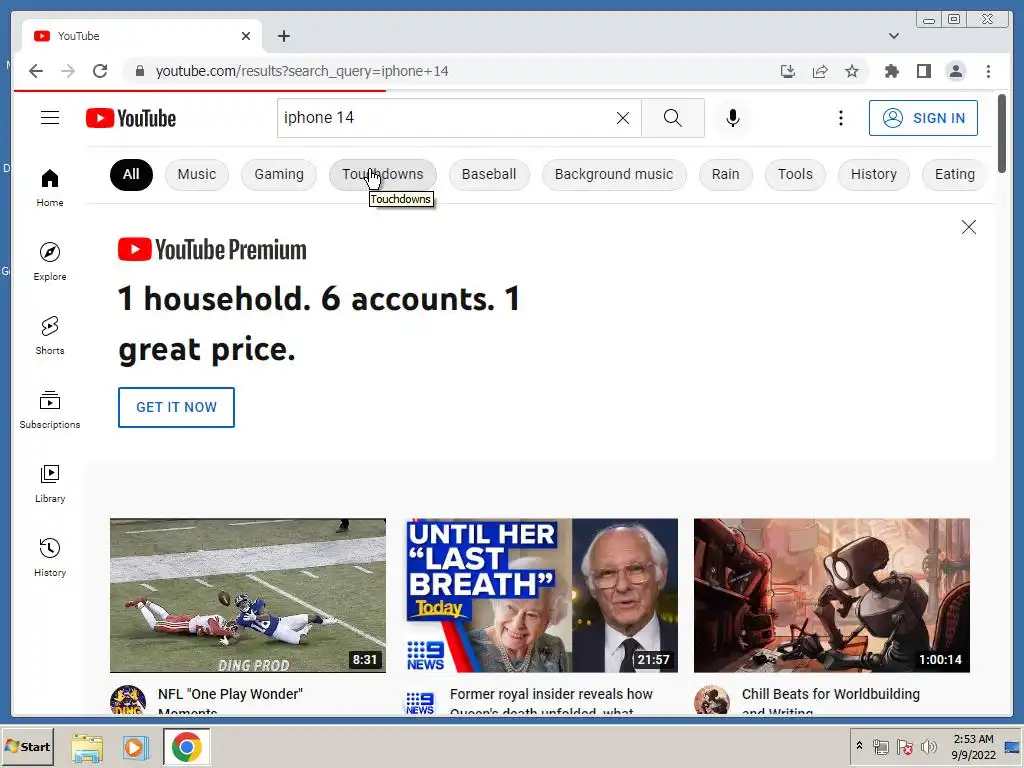Open the Chrome profile icon
This screenshot has height=768, width=1024.
pos(955,71)
